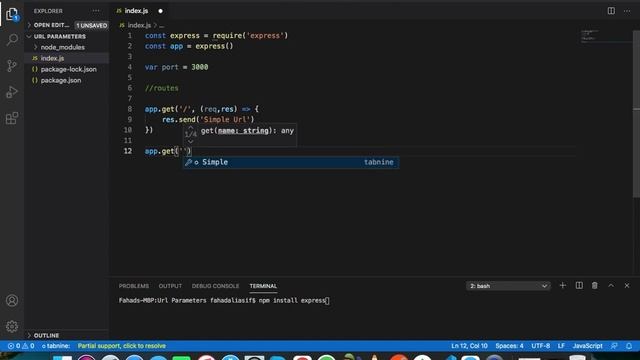
Task: Click line number 12 in gutter
Action: [128, 151]
